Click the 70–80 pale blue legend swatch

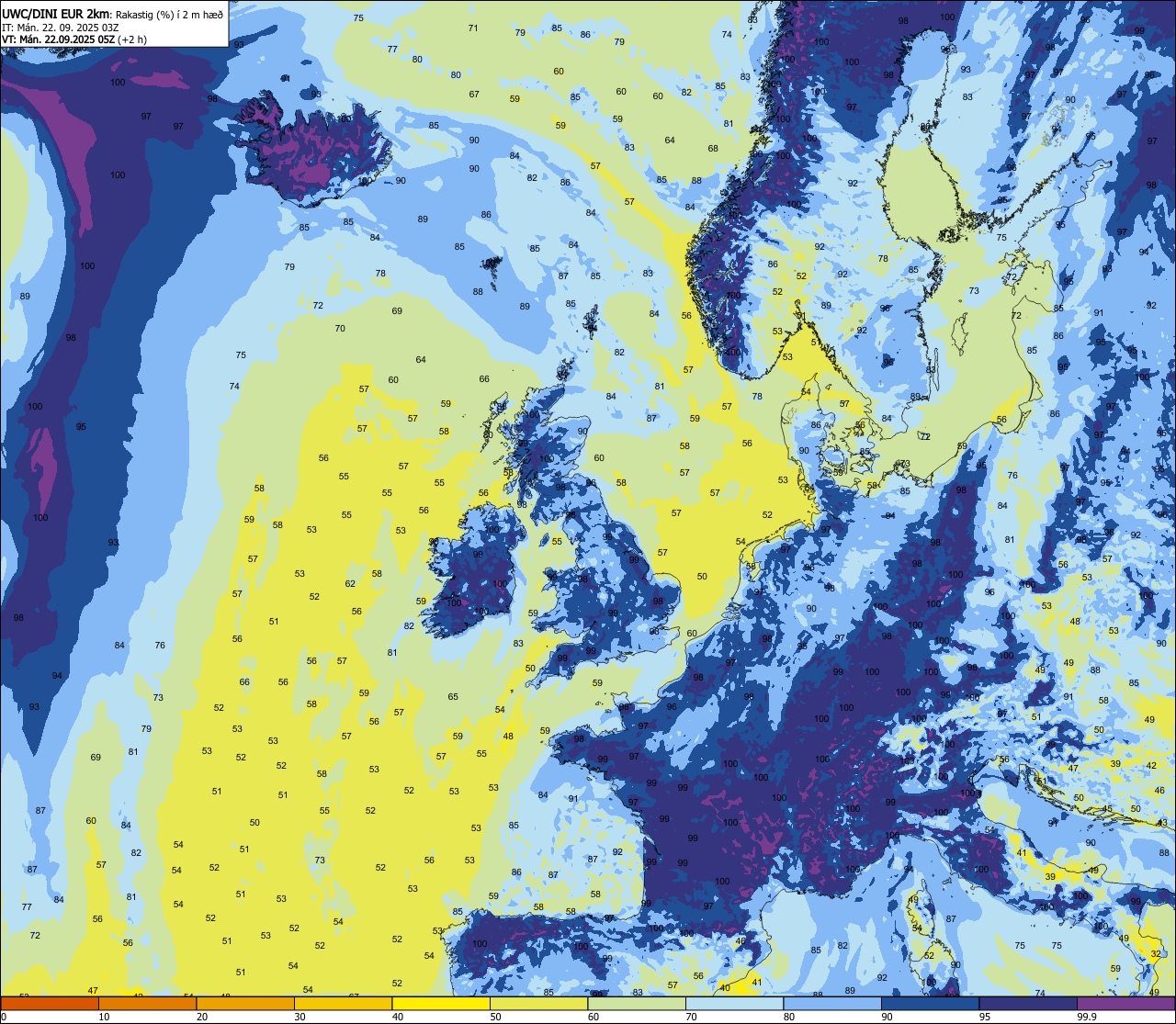point(734,1004)
